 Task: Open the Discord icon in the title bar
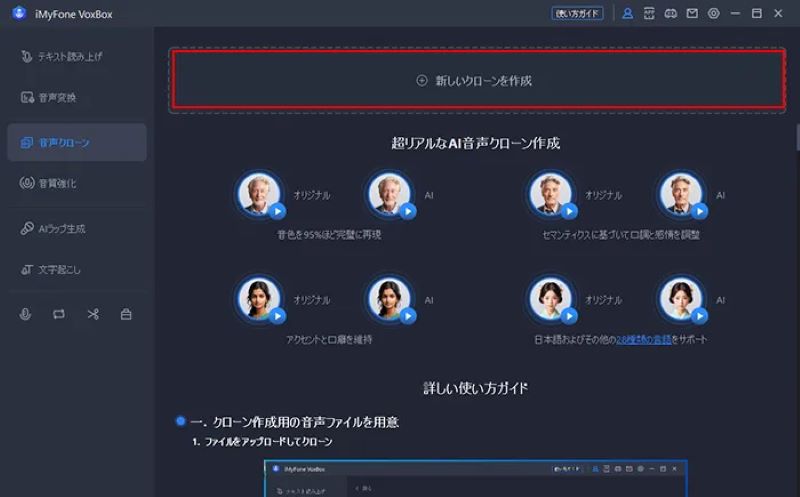click(x=670, y=13)
